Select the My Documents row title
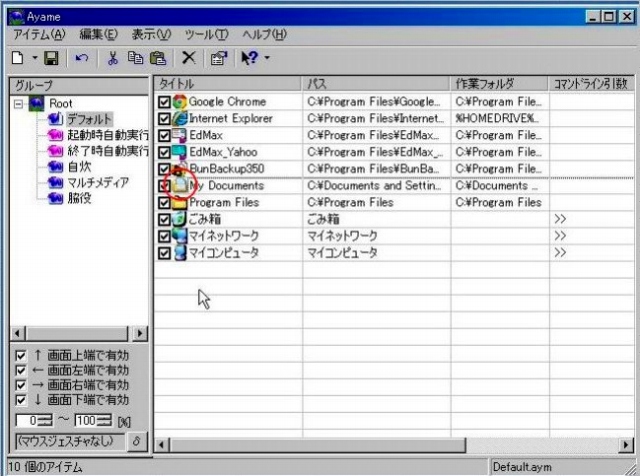 227,186
